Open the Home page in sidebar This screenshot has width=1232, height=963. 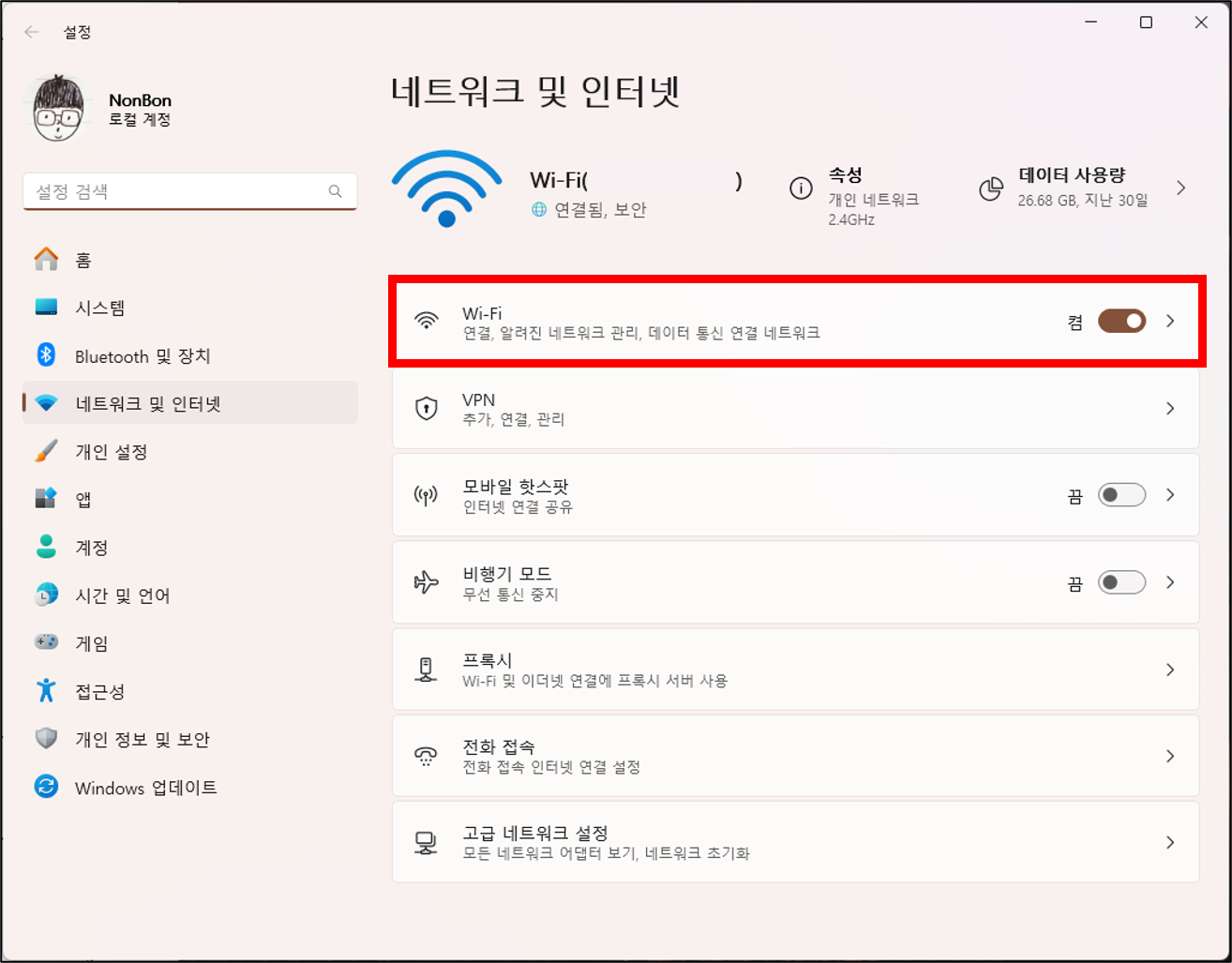click(x=189, y=260)
